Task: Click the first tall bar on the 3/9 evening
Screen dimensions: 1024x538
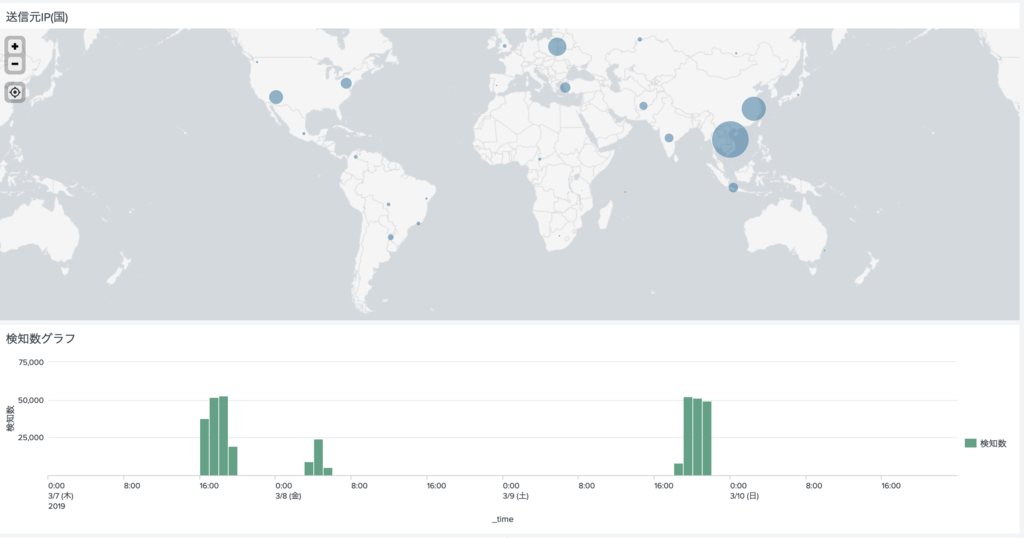Action: click(x=688, y=436)
